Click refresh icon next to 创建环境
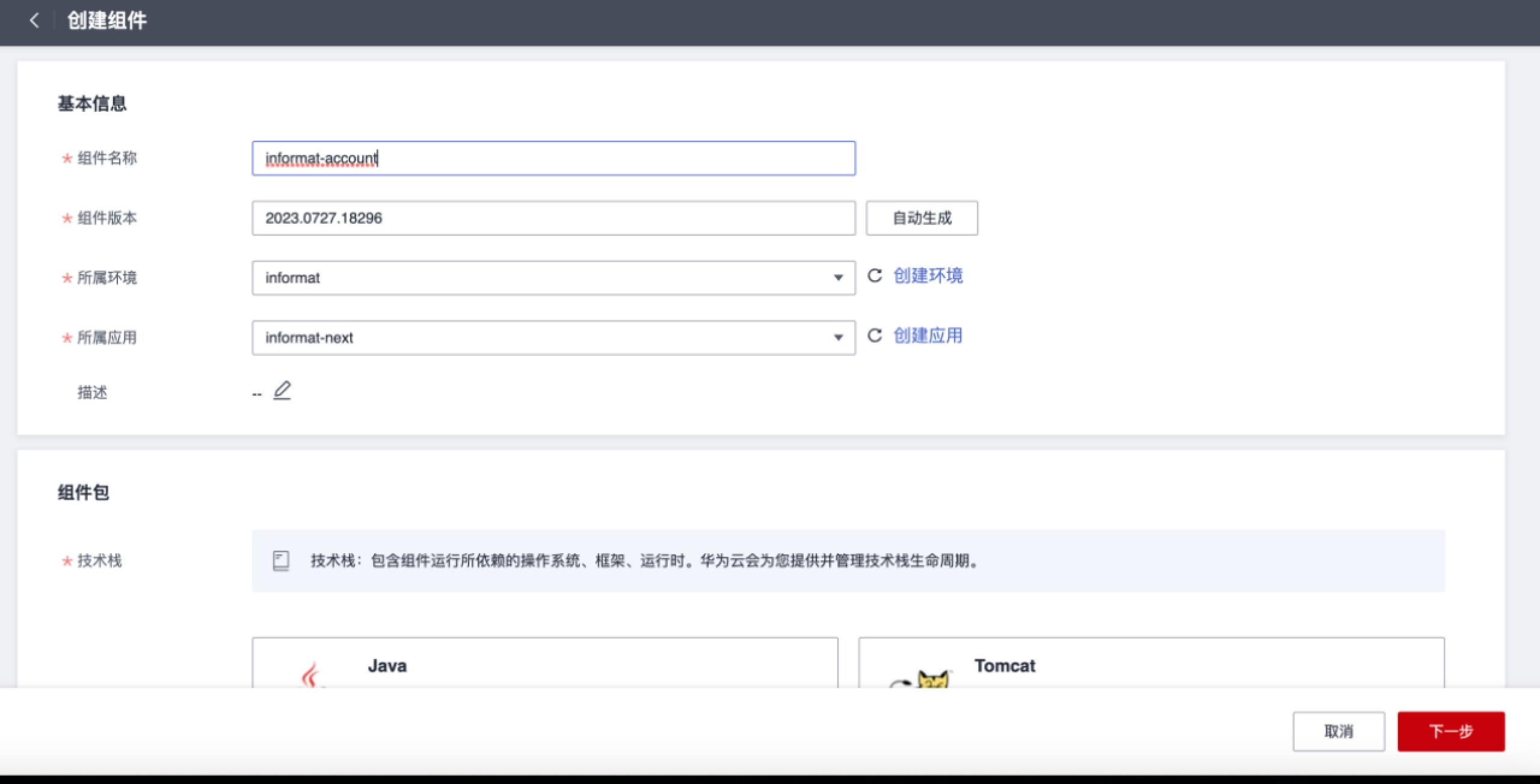 click(x=874, y=276)
